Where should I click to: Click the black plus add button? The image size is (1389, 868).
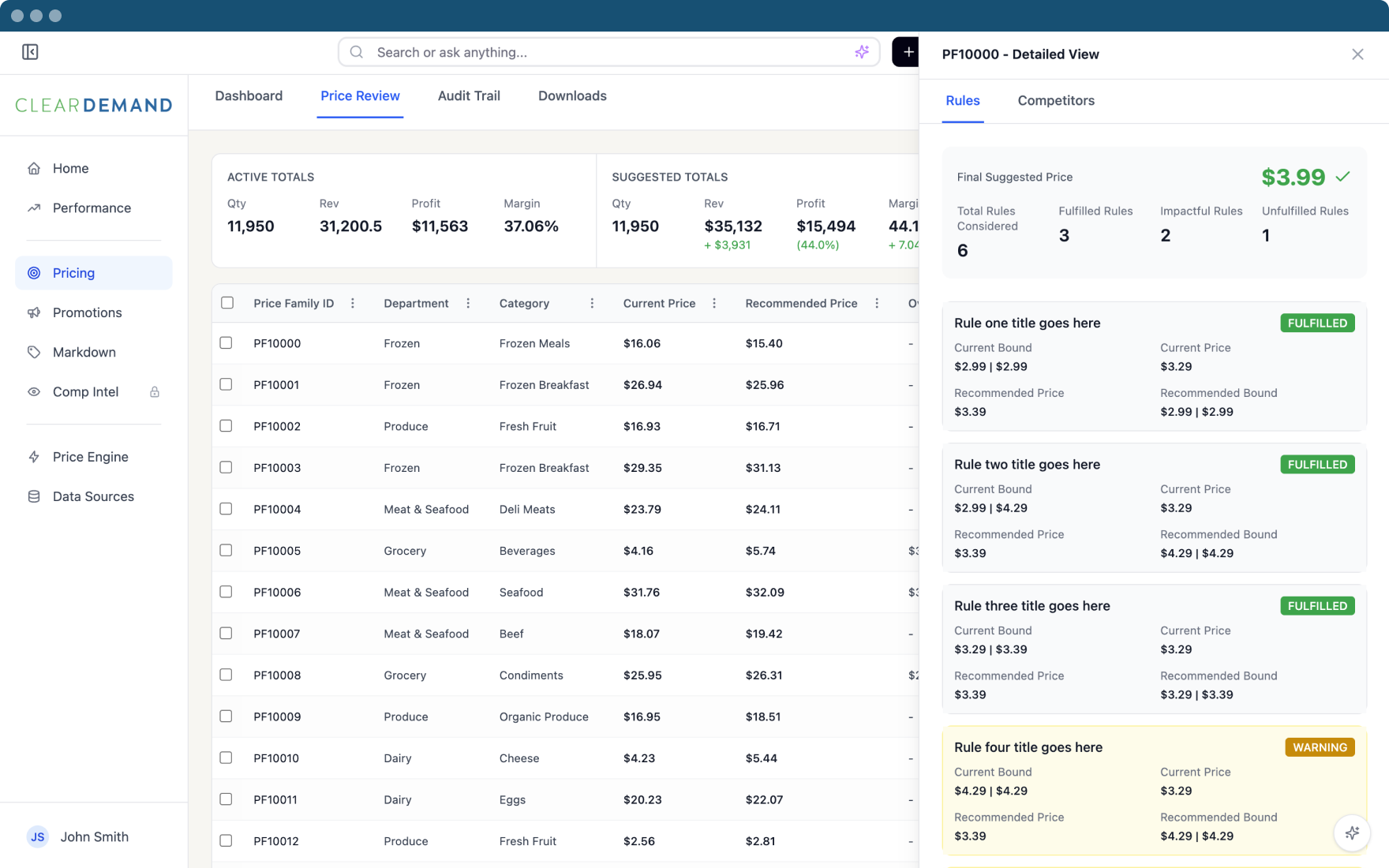click(x=907, y=52)
